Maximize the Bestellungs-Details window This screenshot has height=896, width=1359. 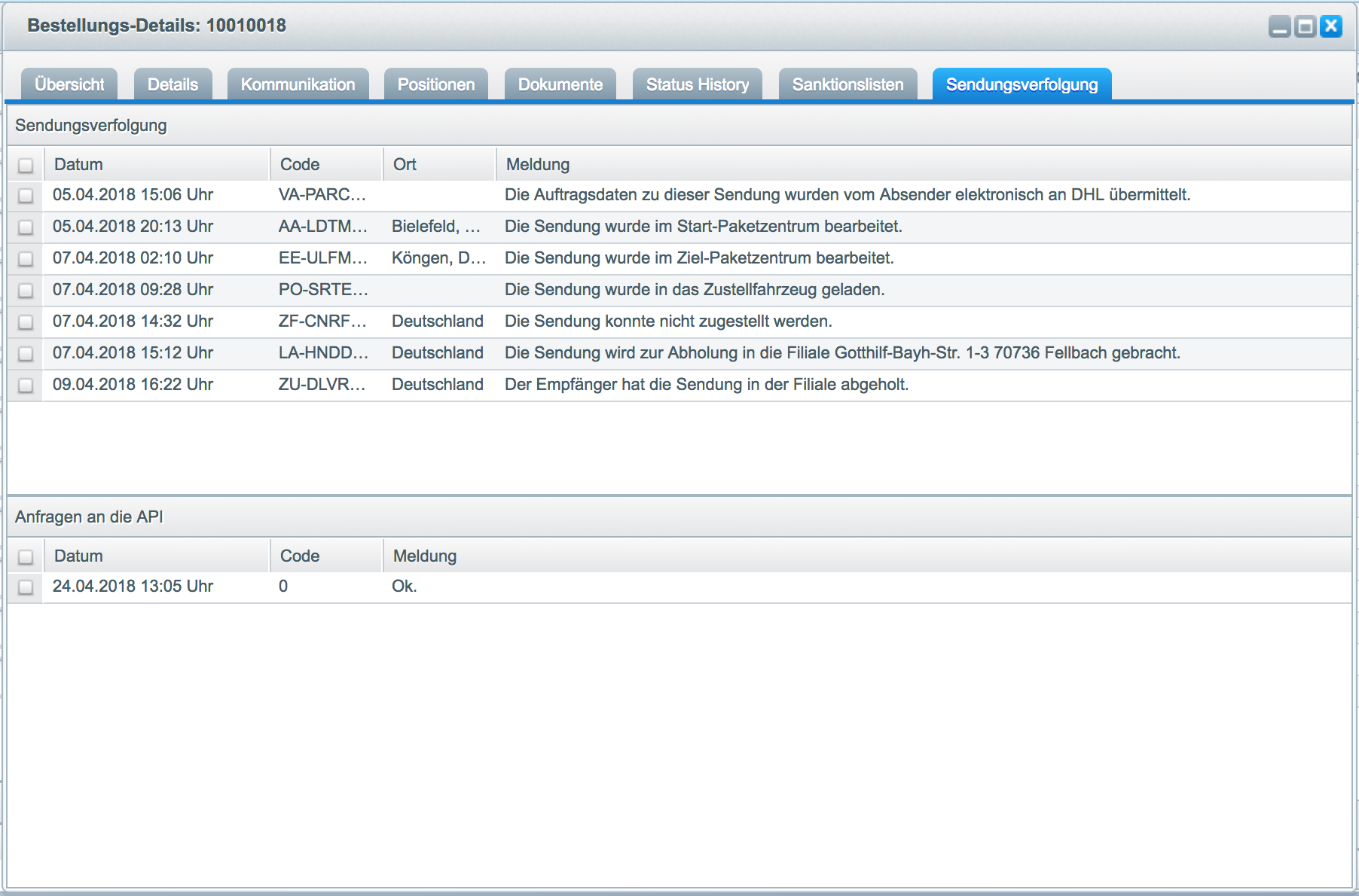point(1306,27)
